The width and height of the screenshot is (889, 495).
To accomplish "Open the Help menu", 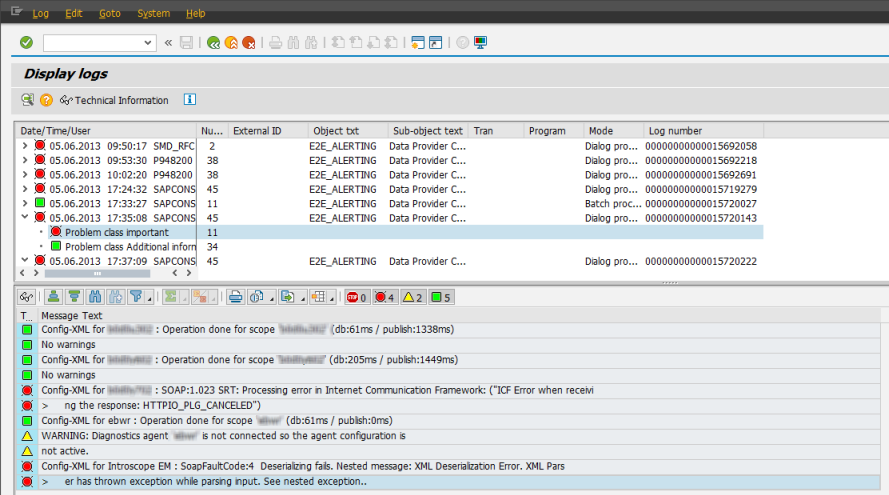I will [196, 13].
